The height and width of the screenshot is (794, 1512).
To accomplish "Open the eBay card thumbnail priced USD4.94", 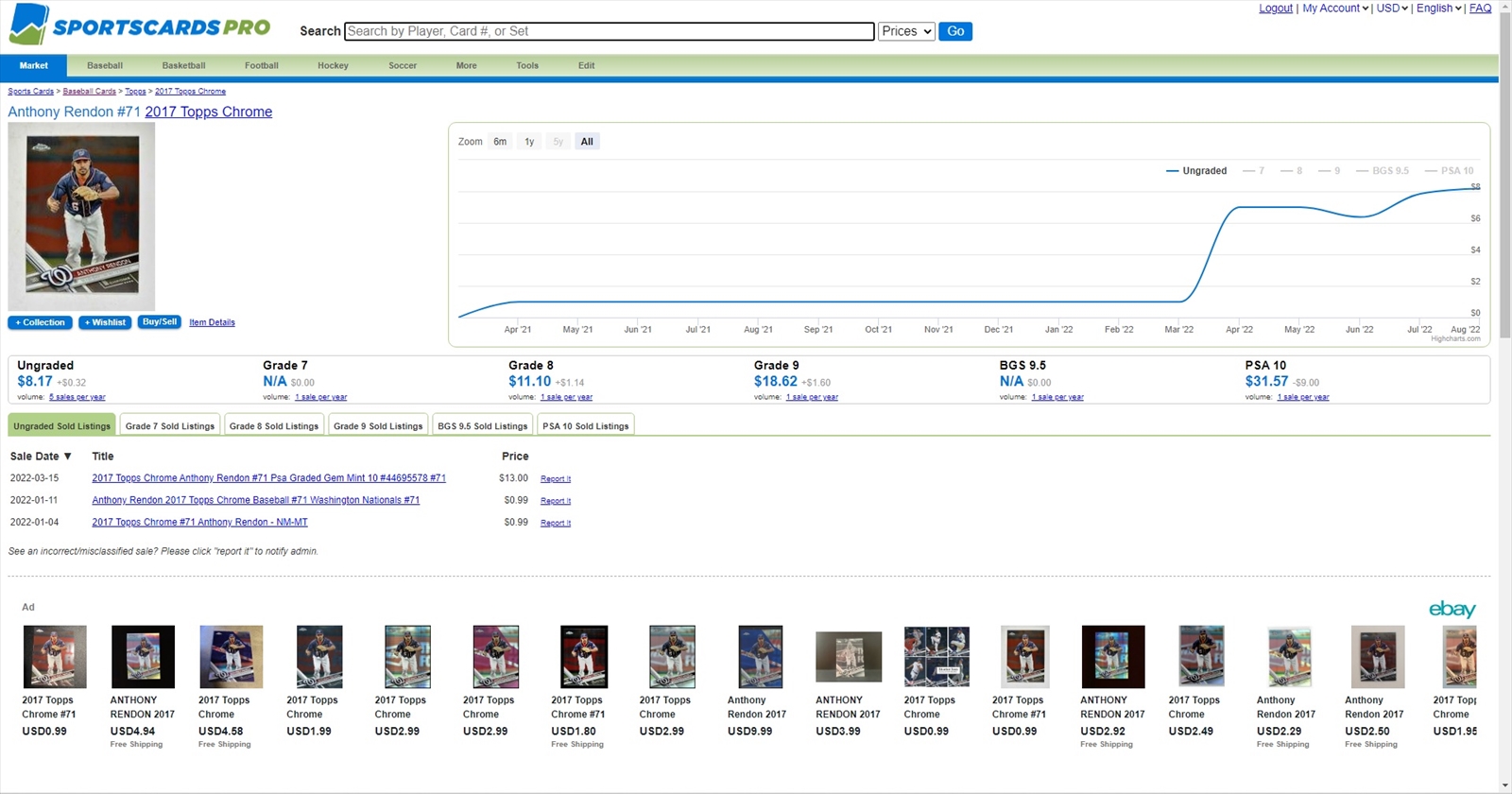I will pyautogui.click(x=143, y=656).
